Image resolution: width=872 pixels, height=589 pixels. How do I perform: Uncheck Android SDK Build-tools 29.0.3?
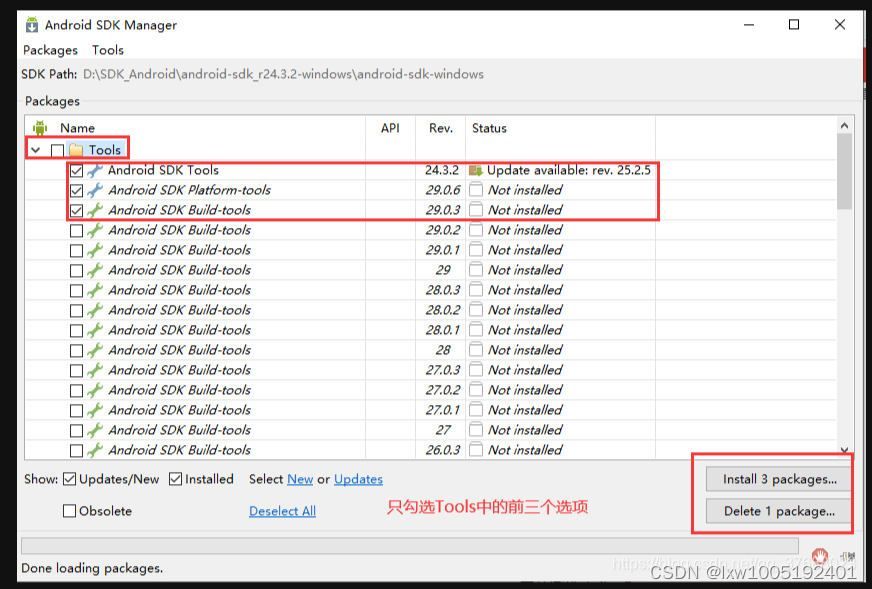77,211
